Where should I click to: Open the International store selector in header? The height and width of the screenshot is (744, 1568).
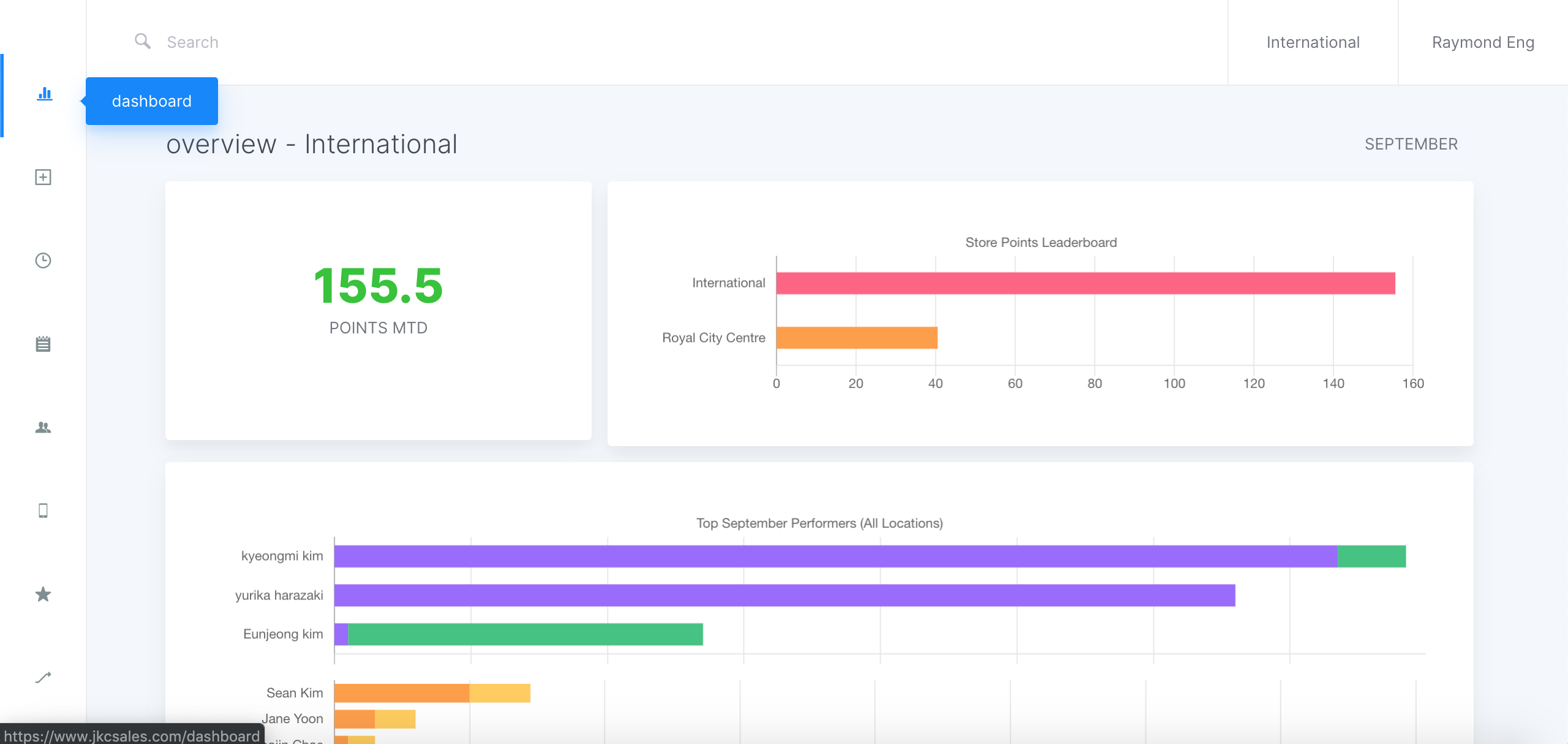pos(1313,42)
